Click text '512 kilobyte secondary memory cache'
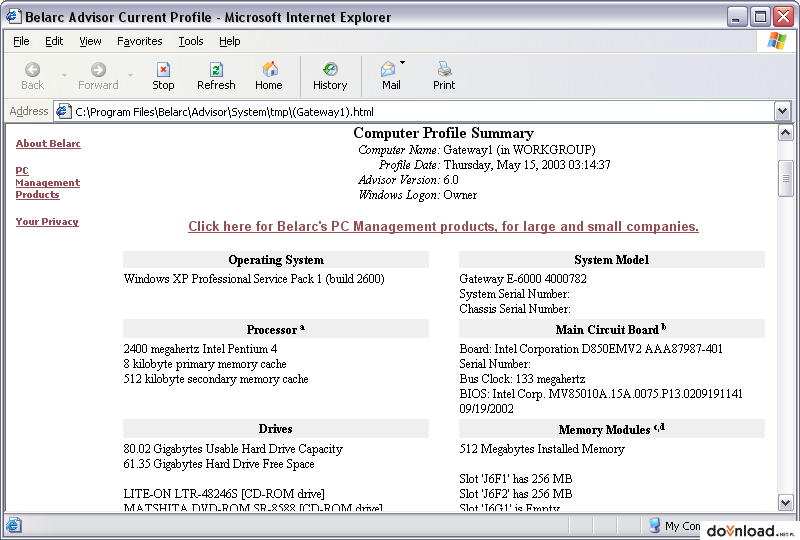The width and height of the screenshot is (800, 540). [216, 379]
